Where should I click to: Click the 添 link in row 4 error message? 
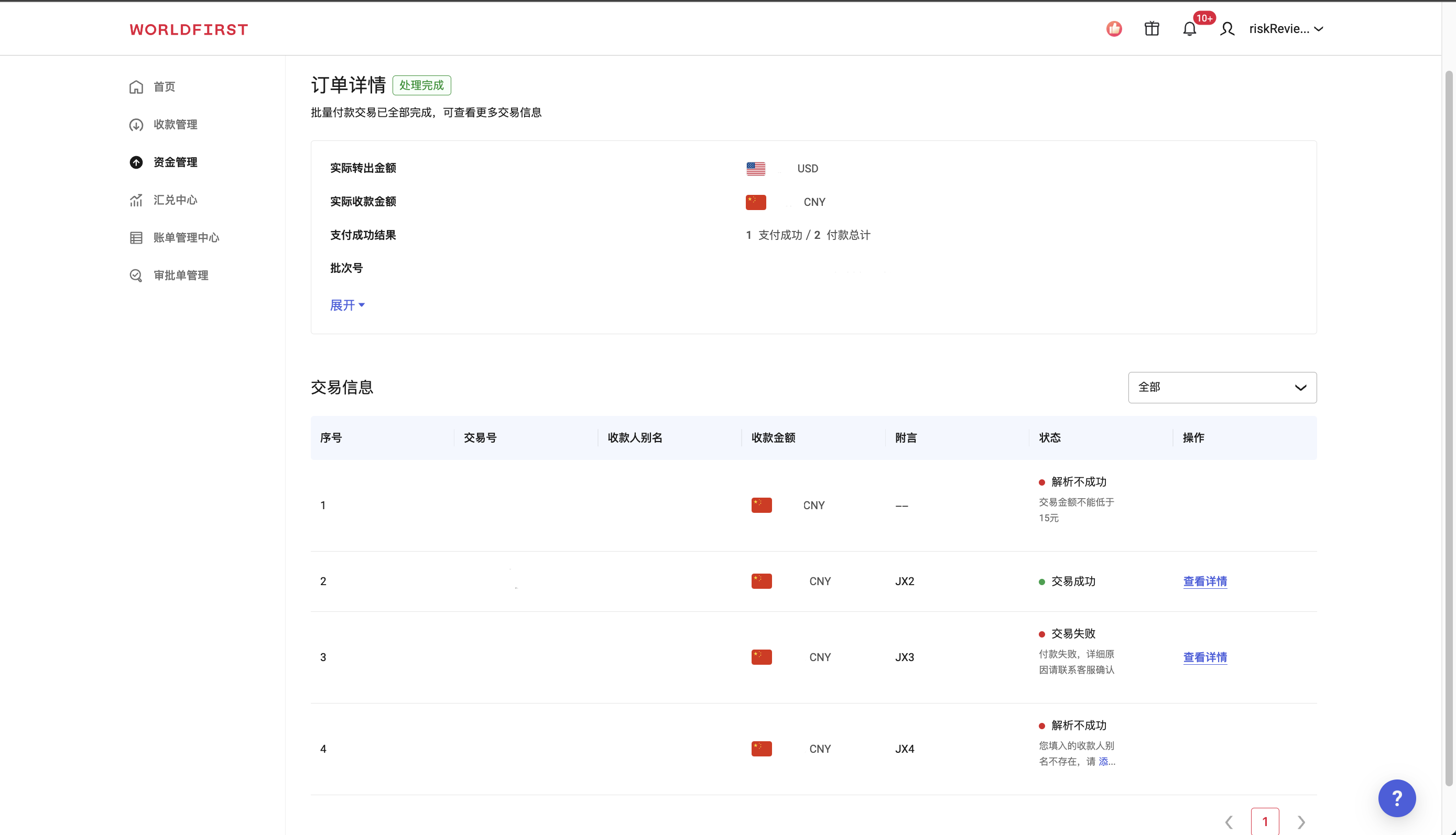point(1103,761)
